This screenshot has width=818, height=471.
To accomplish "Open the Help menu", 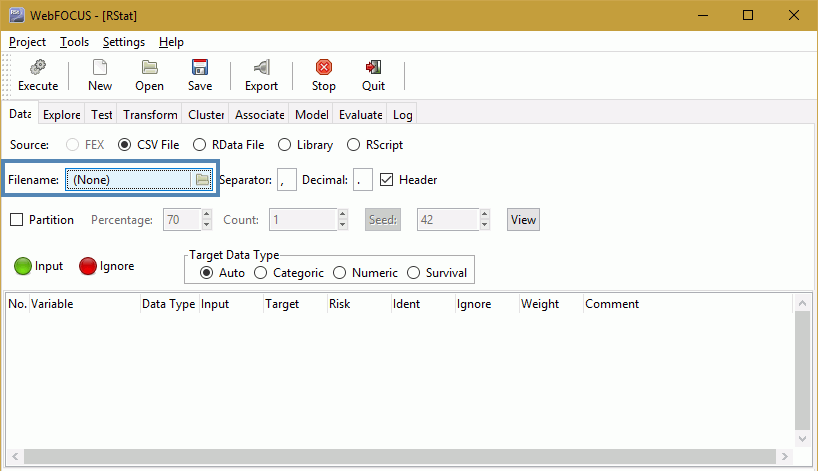I will [171, 42].
